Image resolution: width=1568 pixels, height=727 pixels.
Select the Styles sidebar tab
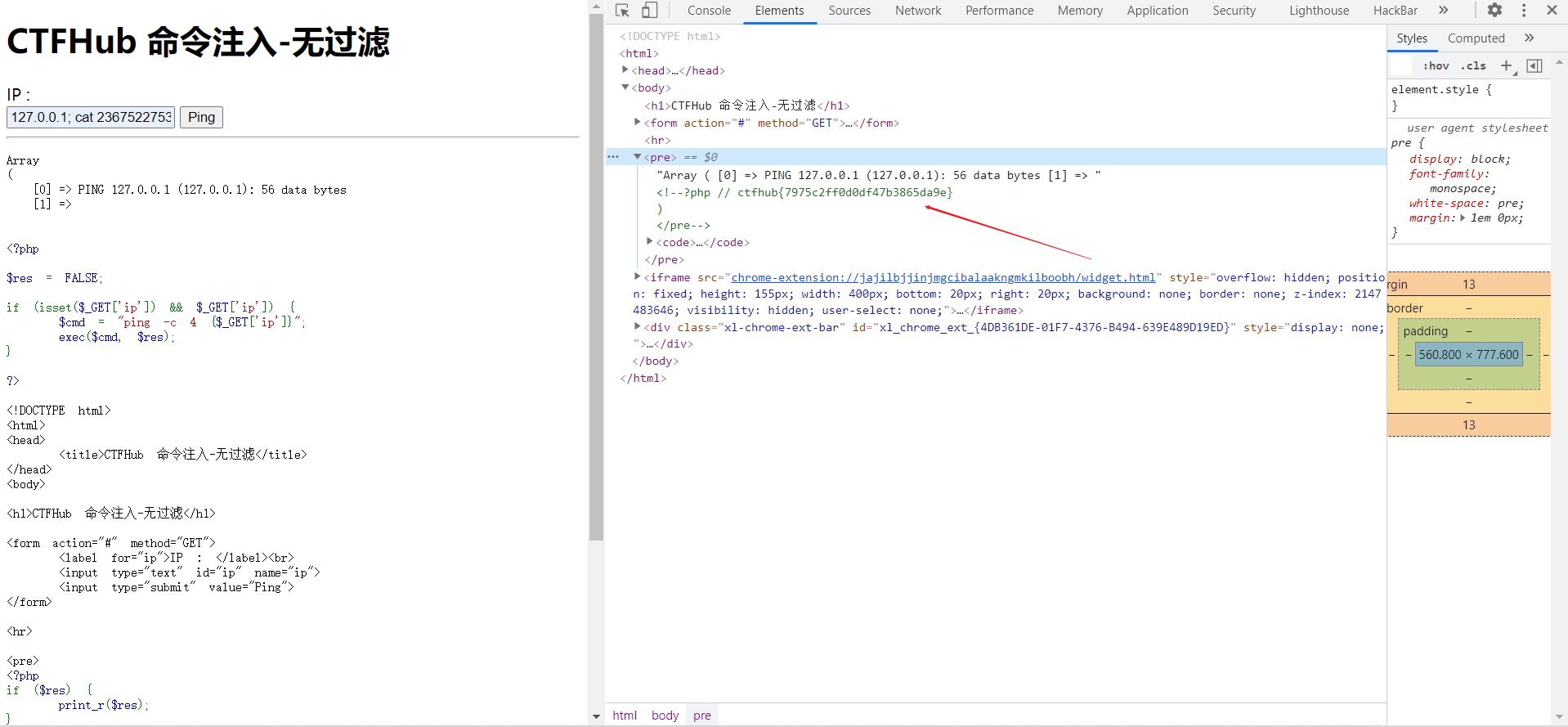(x=1412, y=38)
